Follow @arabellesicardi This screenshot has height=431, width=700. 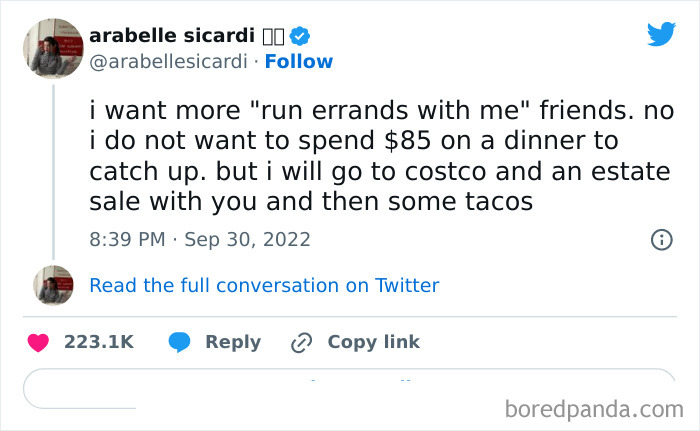coord(298,61)
